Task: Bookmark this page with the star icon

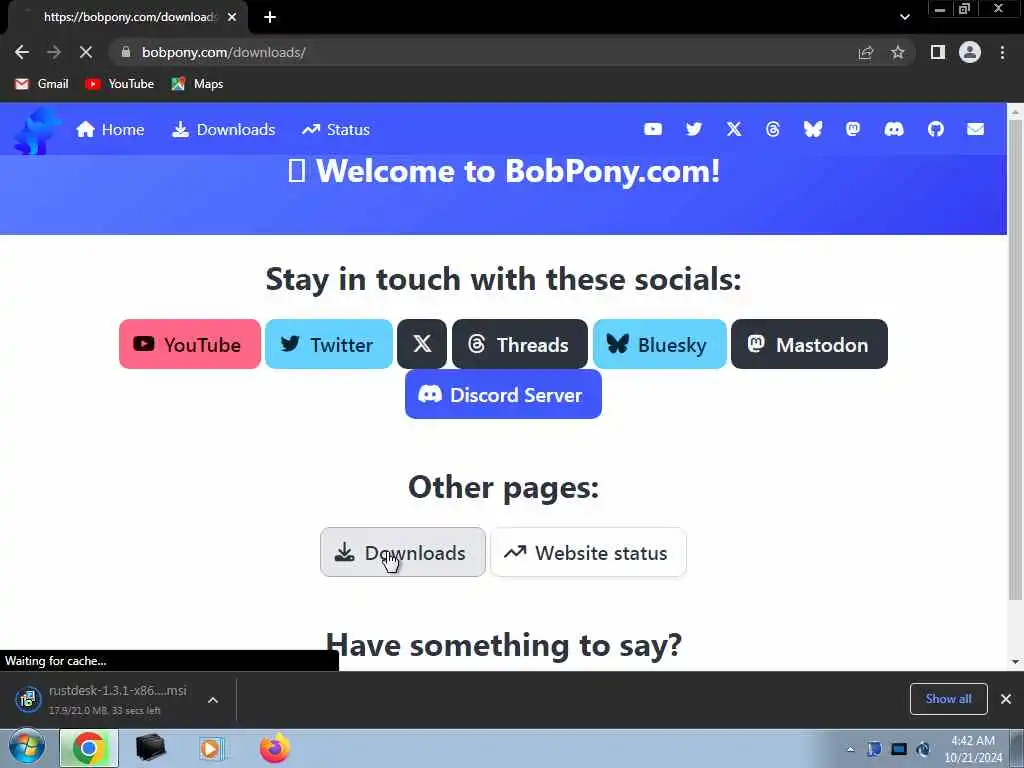Action: click(x=898, y=52)
